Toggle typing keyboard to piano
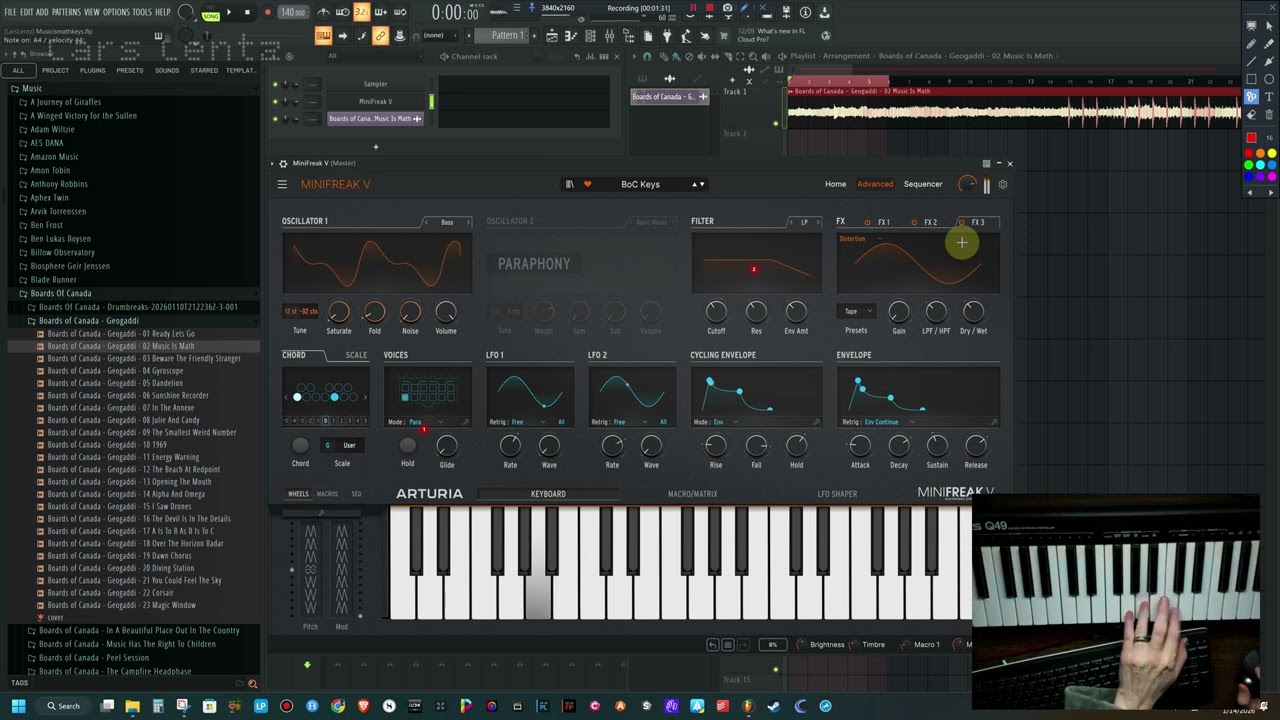 (x=323, y=36)
